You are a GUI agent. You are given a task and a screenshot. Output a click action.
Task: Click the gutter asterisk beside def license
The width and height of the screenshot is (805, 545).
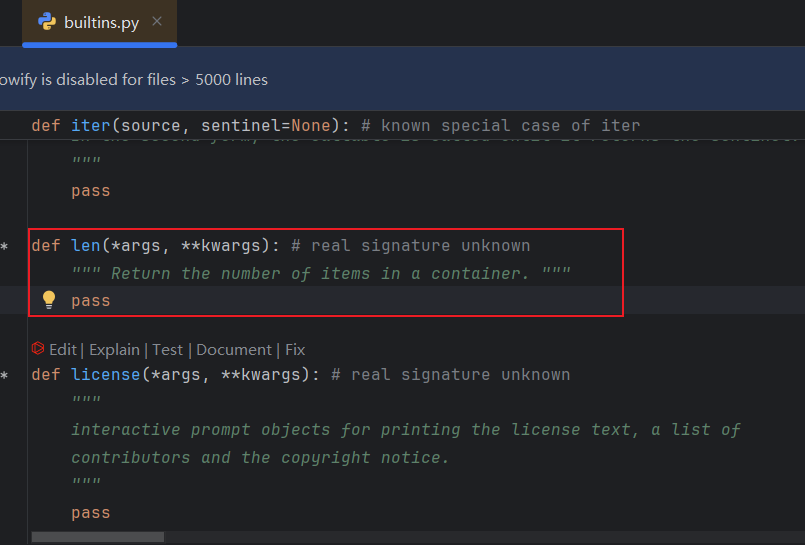(4, 376)
